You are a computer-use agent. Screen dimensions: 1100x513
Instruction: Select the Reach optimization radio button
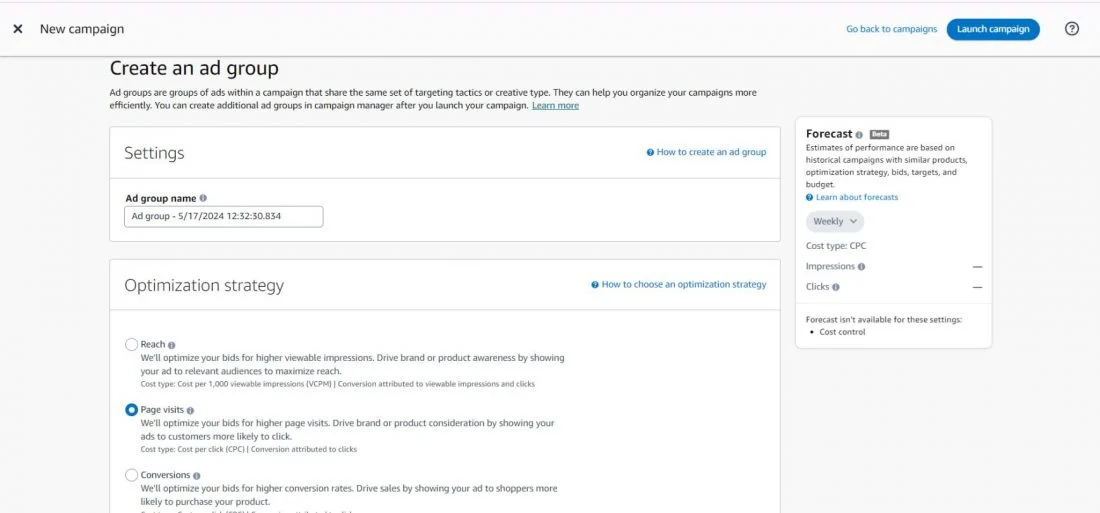pyautogui.click(x=131, y=344)
